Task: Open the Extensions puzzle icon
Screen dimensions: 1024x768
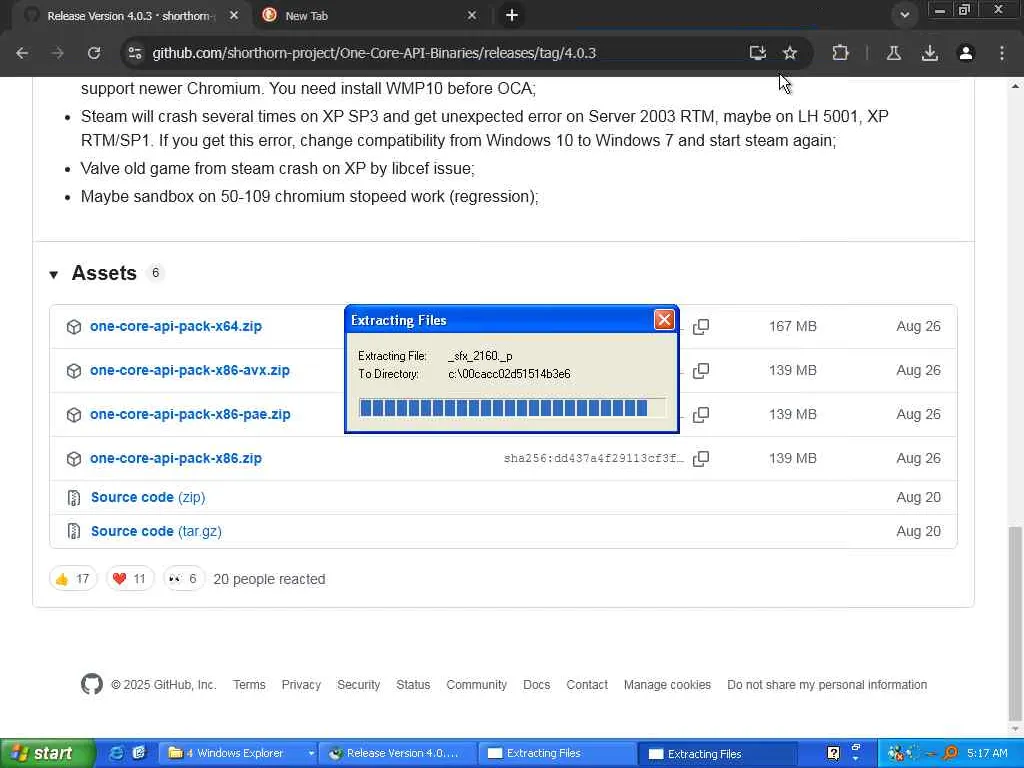Action: 840,53
